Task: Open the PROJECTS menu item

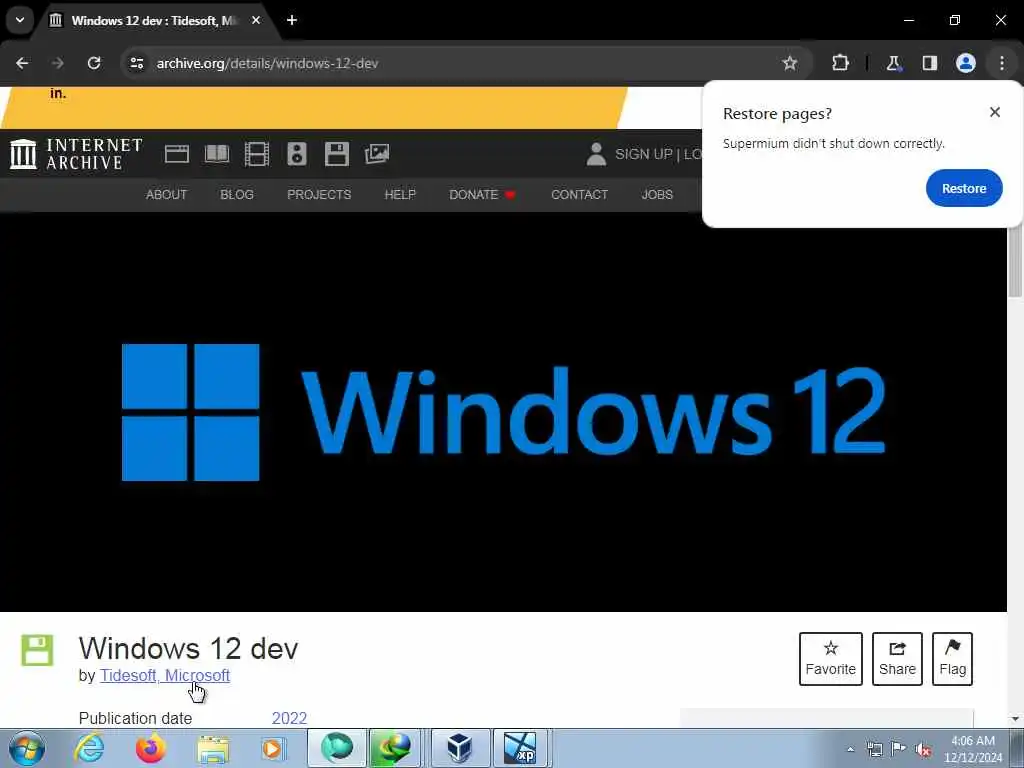Action: click(x=319, y=195)
